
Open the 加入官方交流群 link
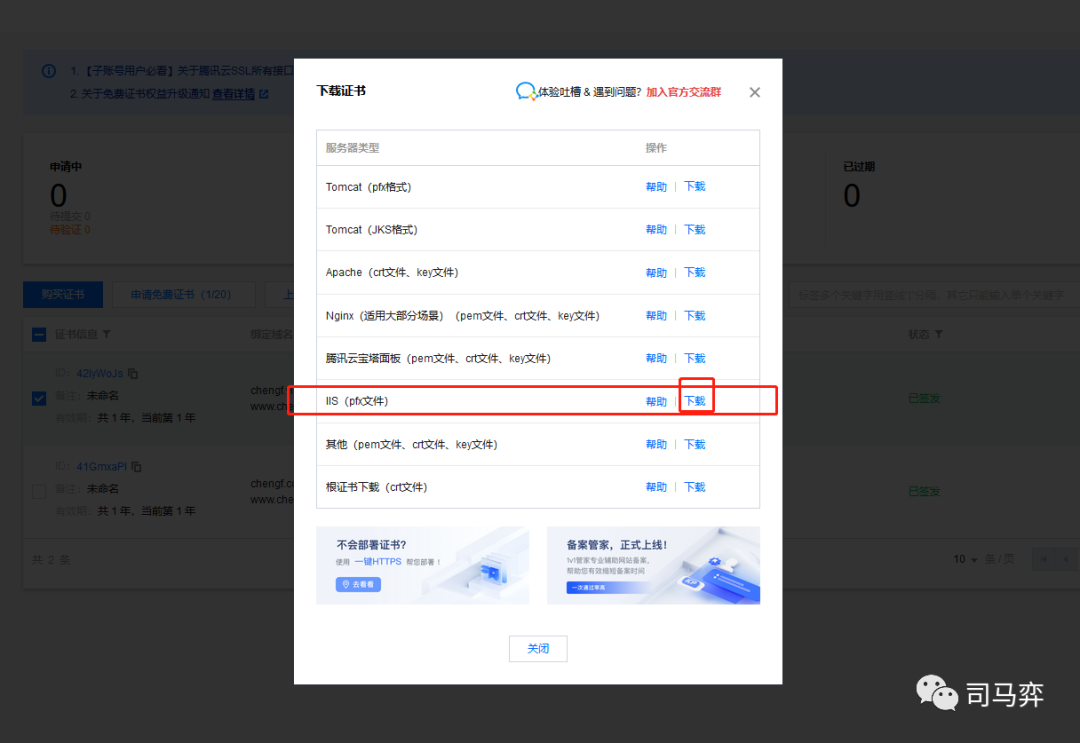(683, 92)
